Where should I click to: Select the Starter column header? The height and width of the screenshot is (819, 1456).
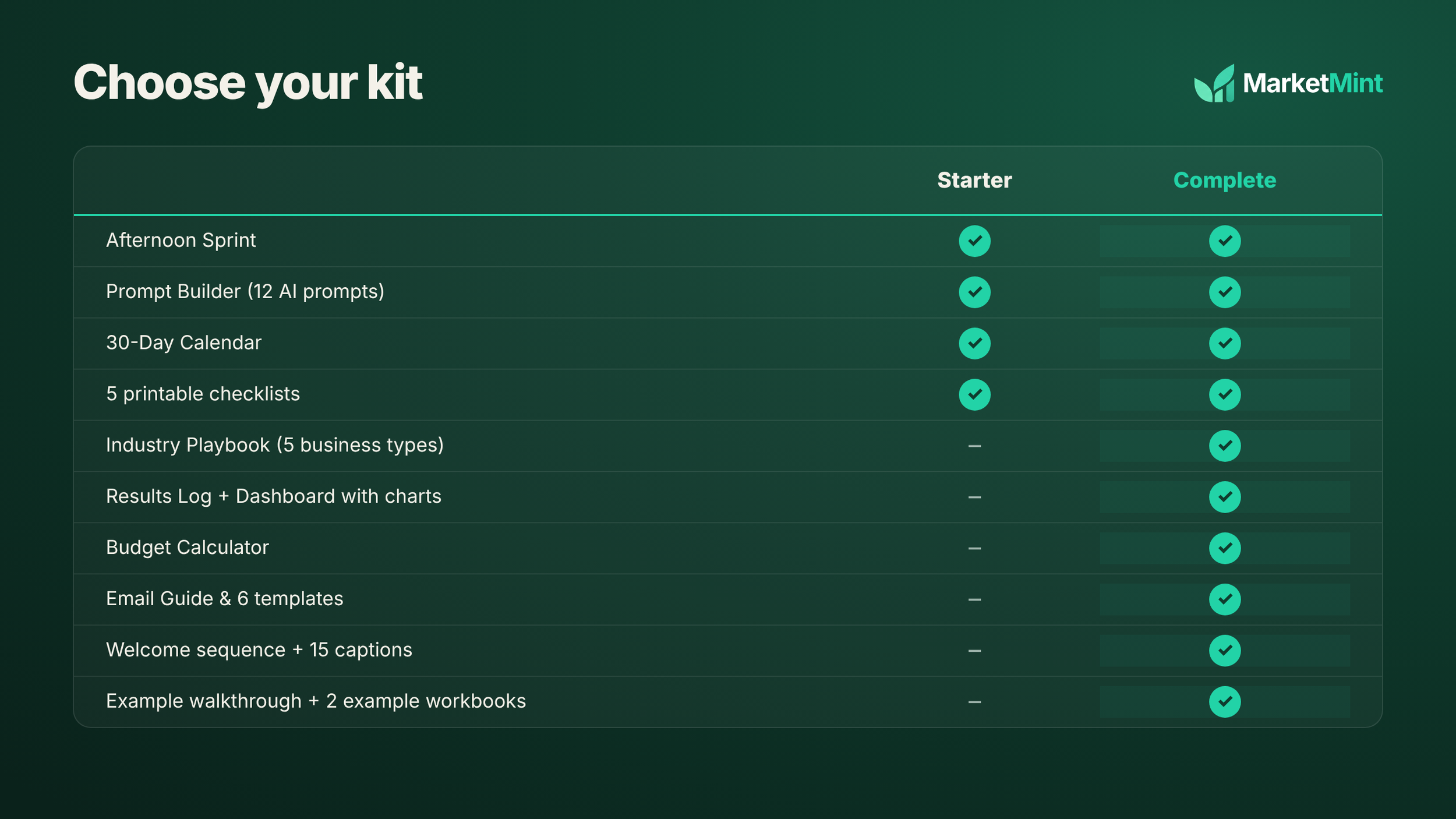coord(974,181)
